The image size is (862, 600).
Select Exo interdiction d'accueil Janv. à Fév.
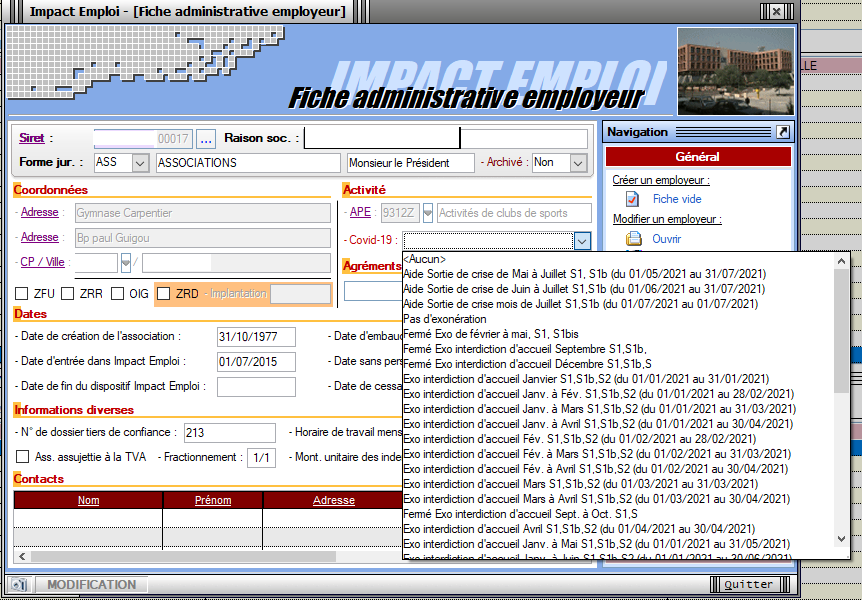[599, 394]
